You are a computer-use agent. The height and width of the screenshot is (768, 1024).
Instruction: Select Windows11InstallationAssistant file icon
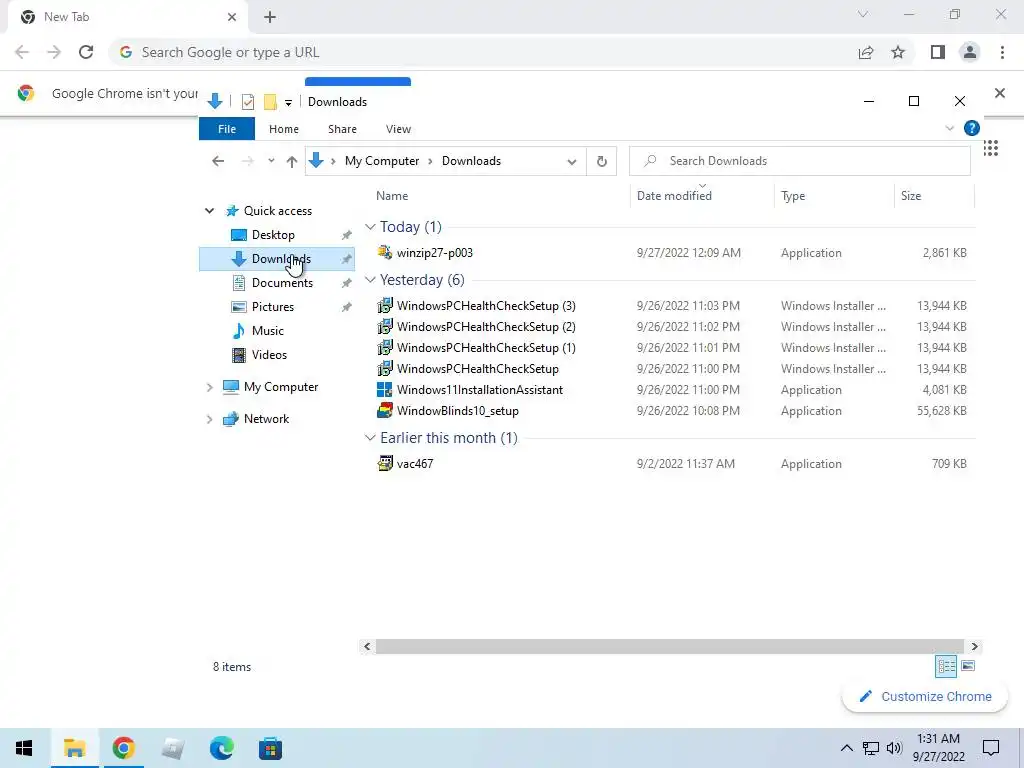coord(385,390)
